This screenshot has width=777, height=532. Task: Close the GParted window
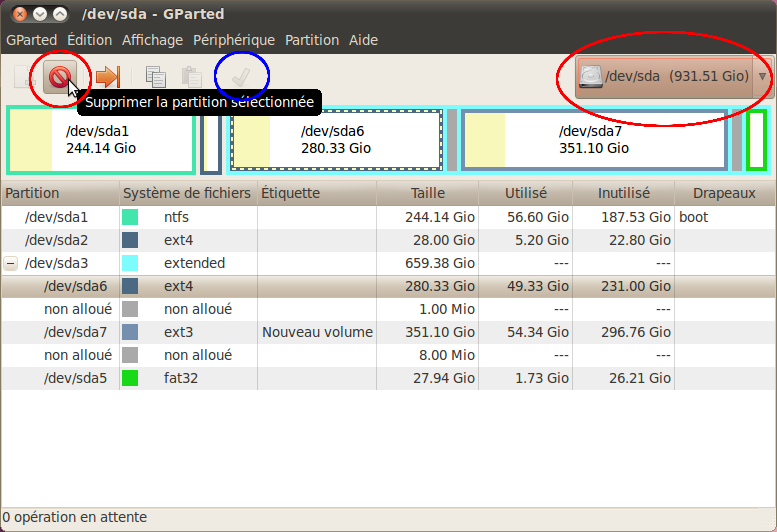pyautogui.click(x=20, y=14)
